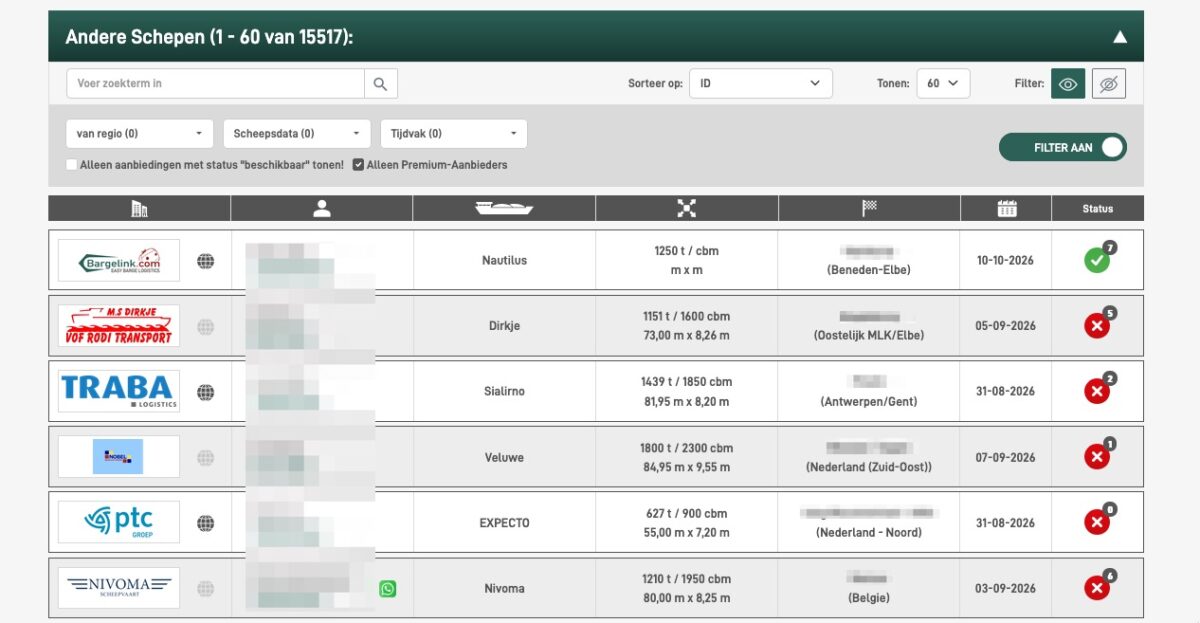The image size is (1200, 623).
Task: Click the search magnifier icon
Action: (x=380, y=84)
